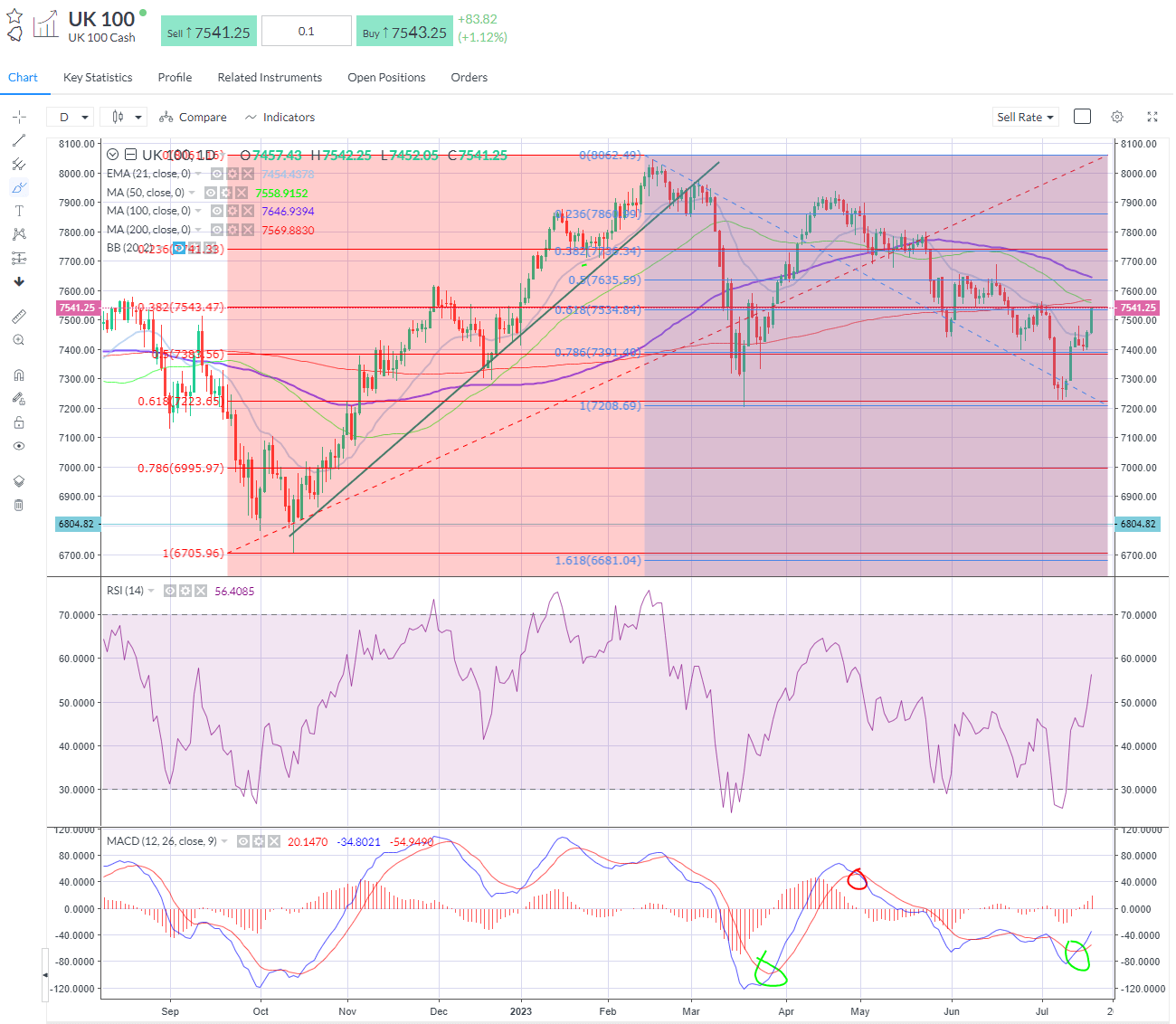Open the D timeframe dropdown

(72, 117)
